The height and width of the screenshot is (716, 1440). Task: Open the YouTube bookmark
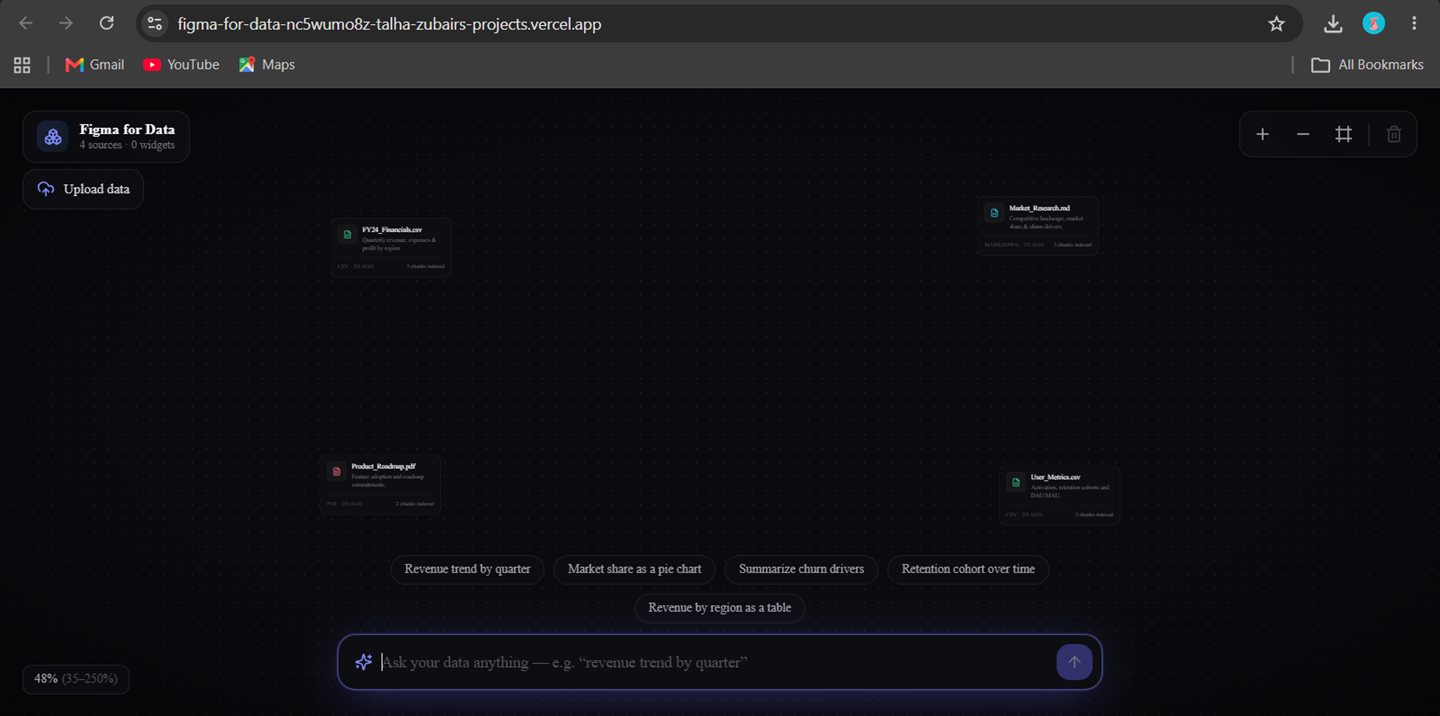tap(181, 65)
